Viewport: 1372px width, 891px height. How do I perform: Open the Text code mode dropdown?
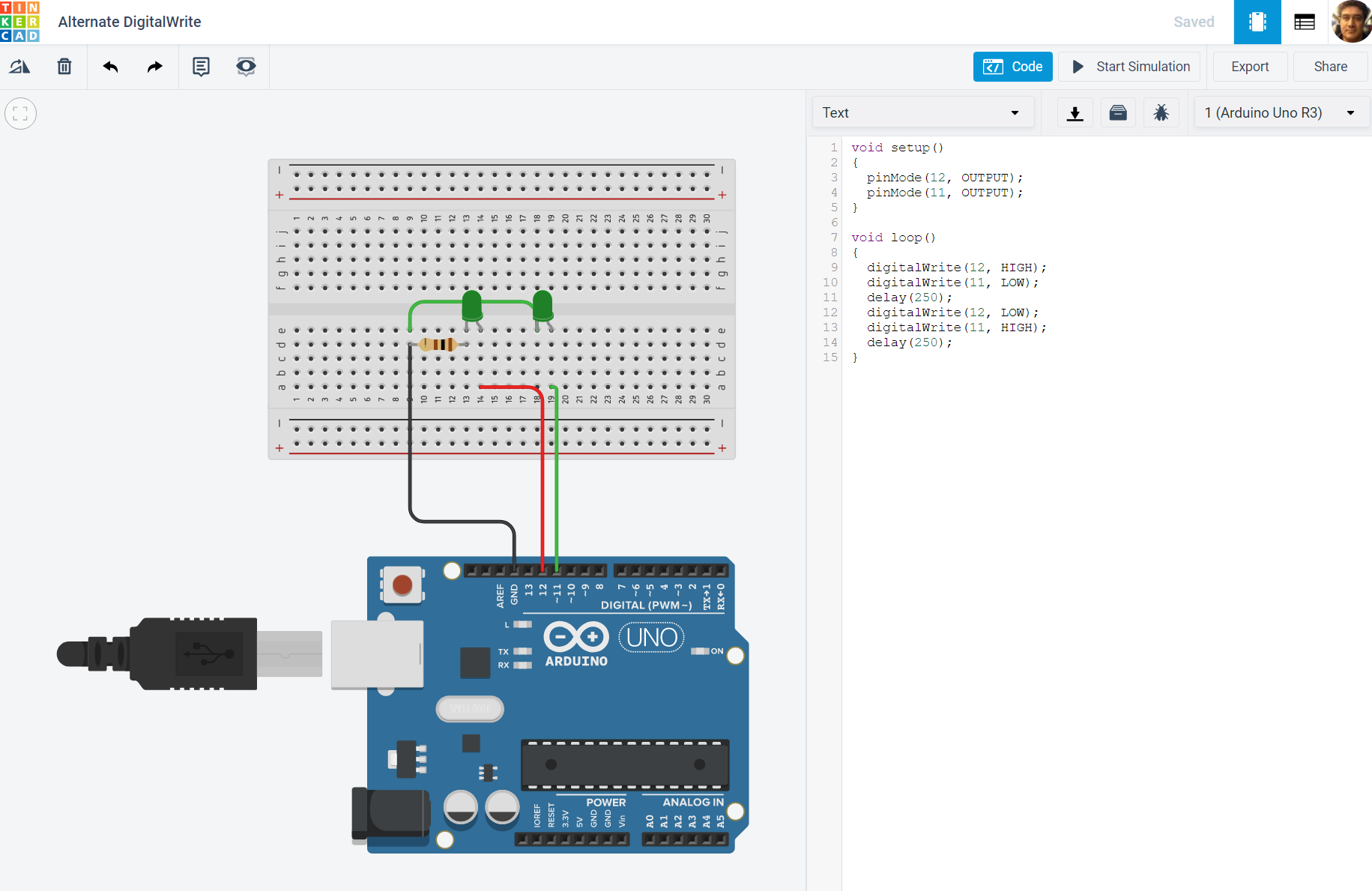(923, 113)
